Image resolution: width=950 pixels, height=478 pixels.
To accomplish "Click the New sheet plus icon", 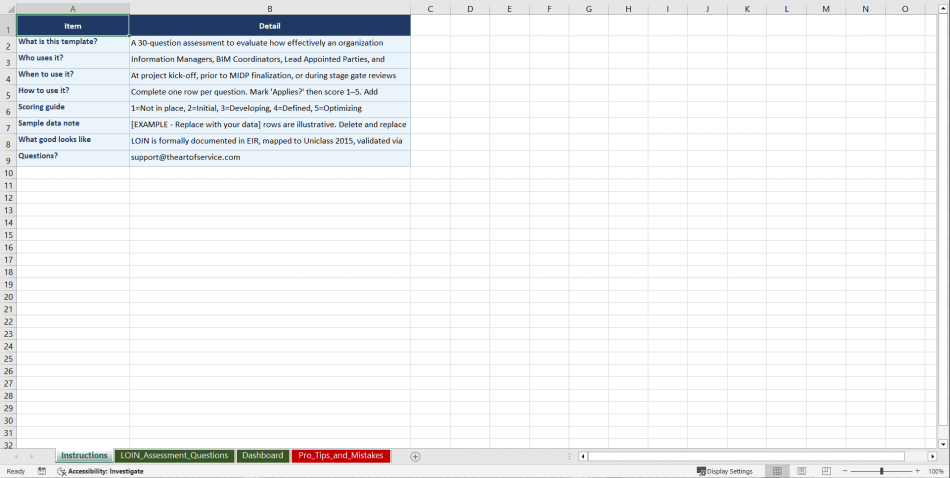I will [415, 456].
